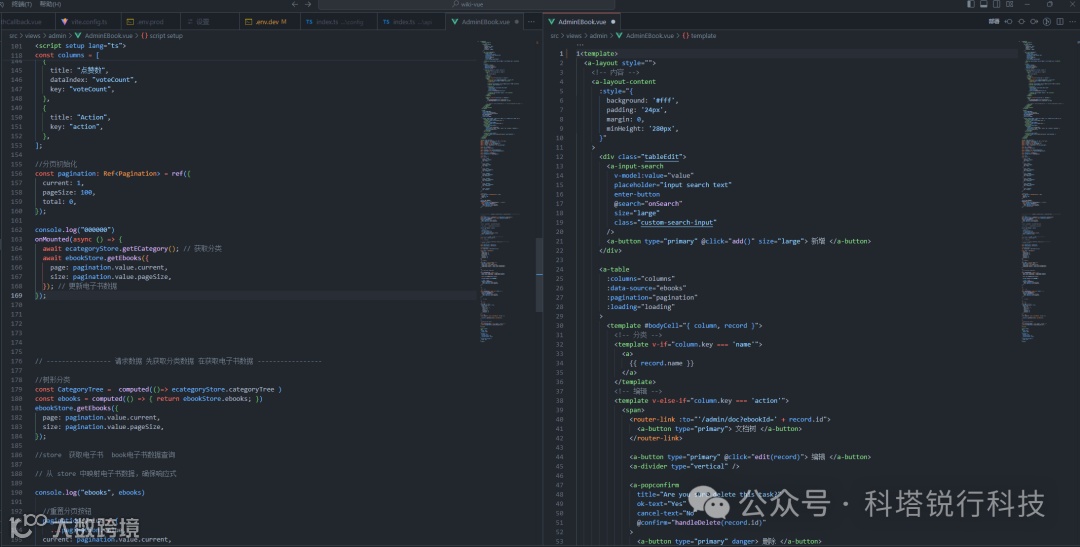1080x547 pixels.
Task: Expand 'src' in left breadcrumb
Action: click(13, 35)
